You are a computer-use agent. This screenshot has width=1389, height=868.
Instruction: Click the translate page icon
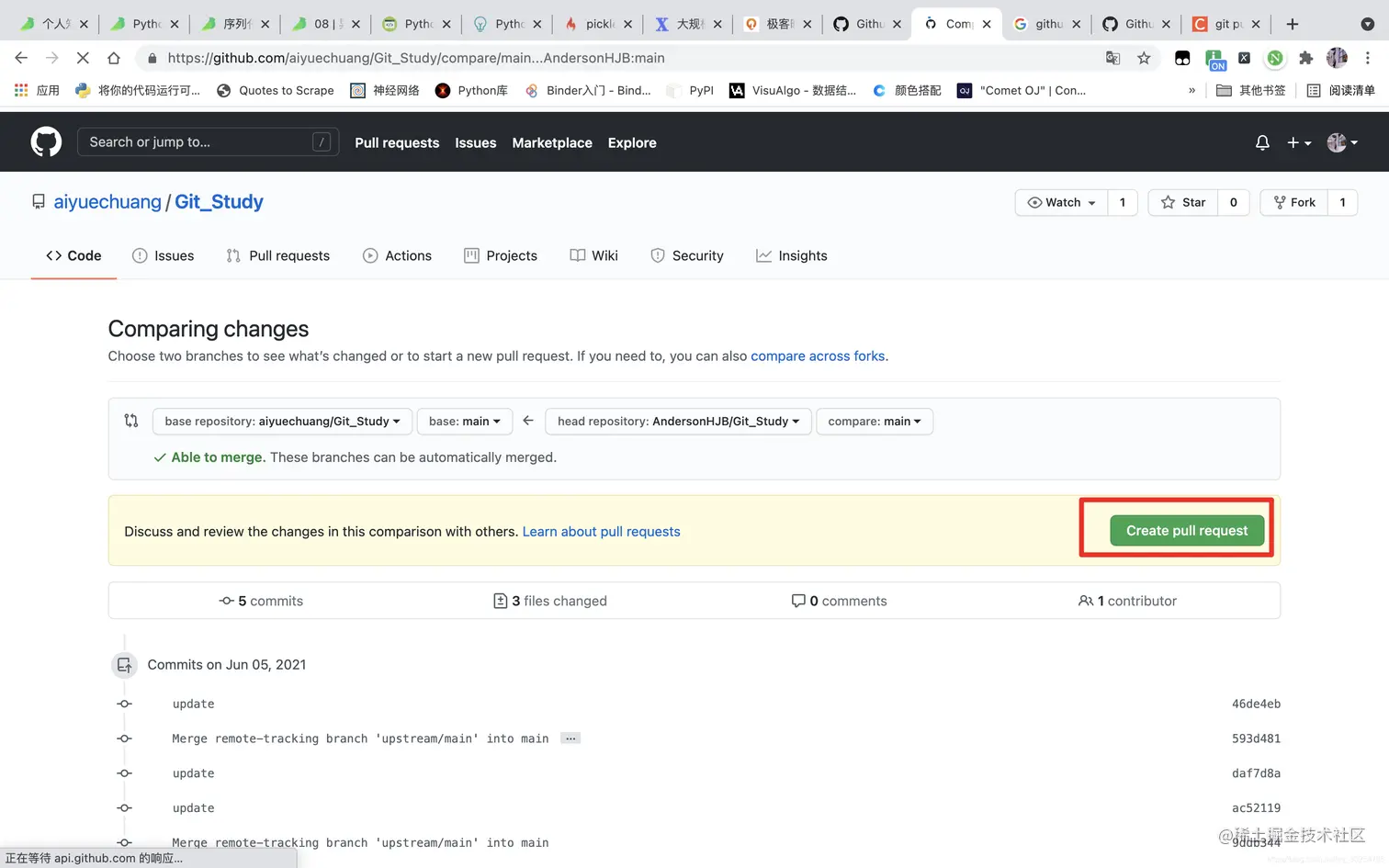(1112, 58)
